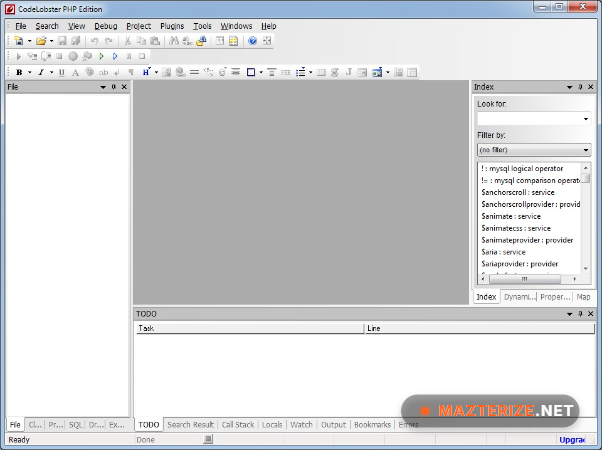Click the Index list horizontal scrollbar thumb
The image size is (602, 450).
pos(525,279)
